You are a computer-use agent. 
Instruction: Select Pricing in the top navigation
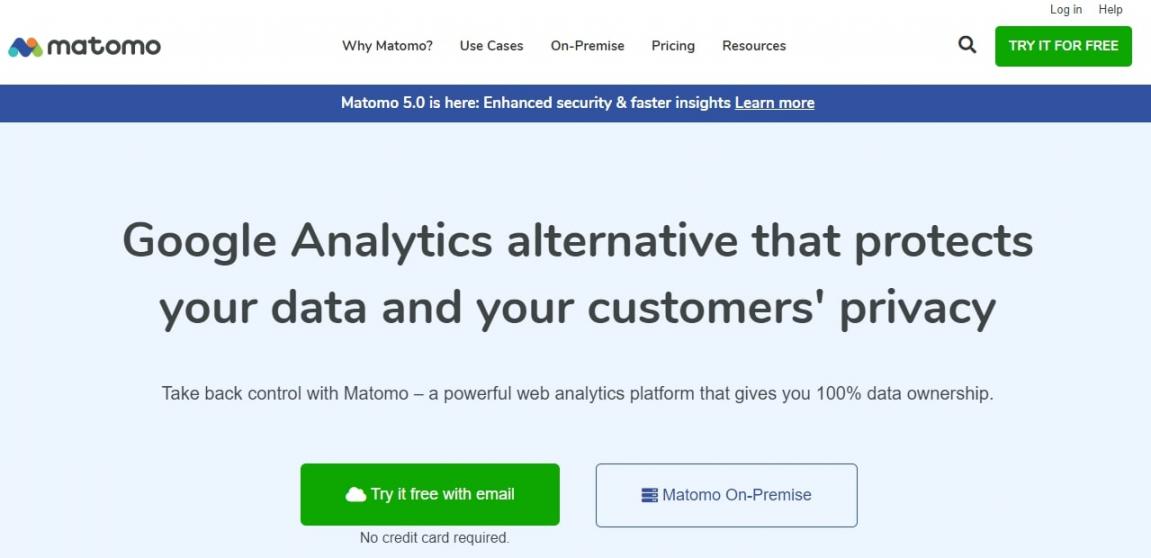pyautogui.click(x=673, y=46)
